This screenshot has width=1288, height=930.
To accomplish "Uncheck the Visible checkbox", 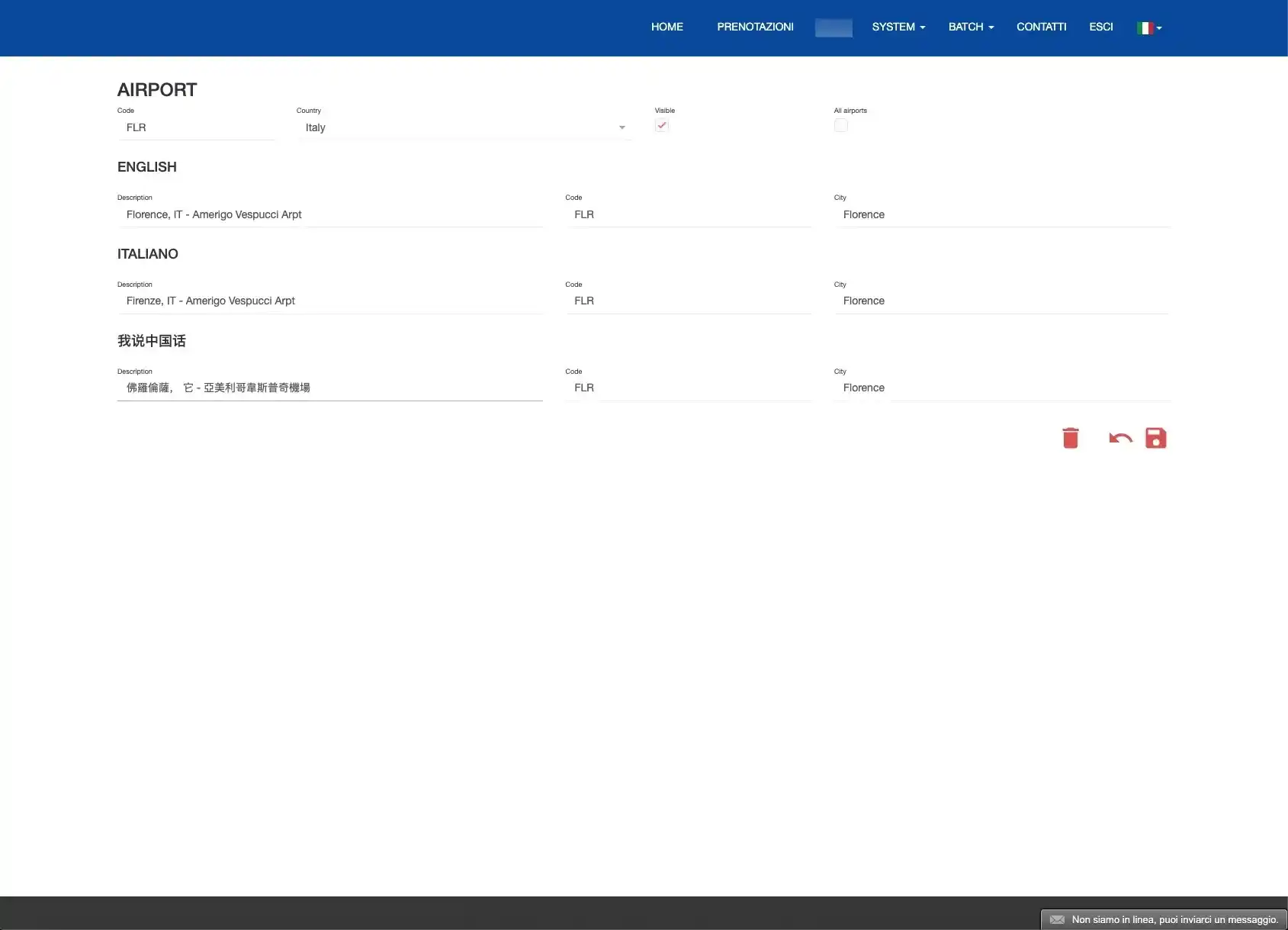I will tap(662, 126).
